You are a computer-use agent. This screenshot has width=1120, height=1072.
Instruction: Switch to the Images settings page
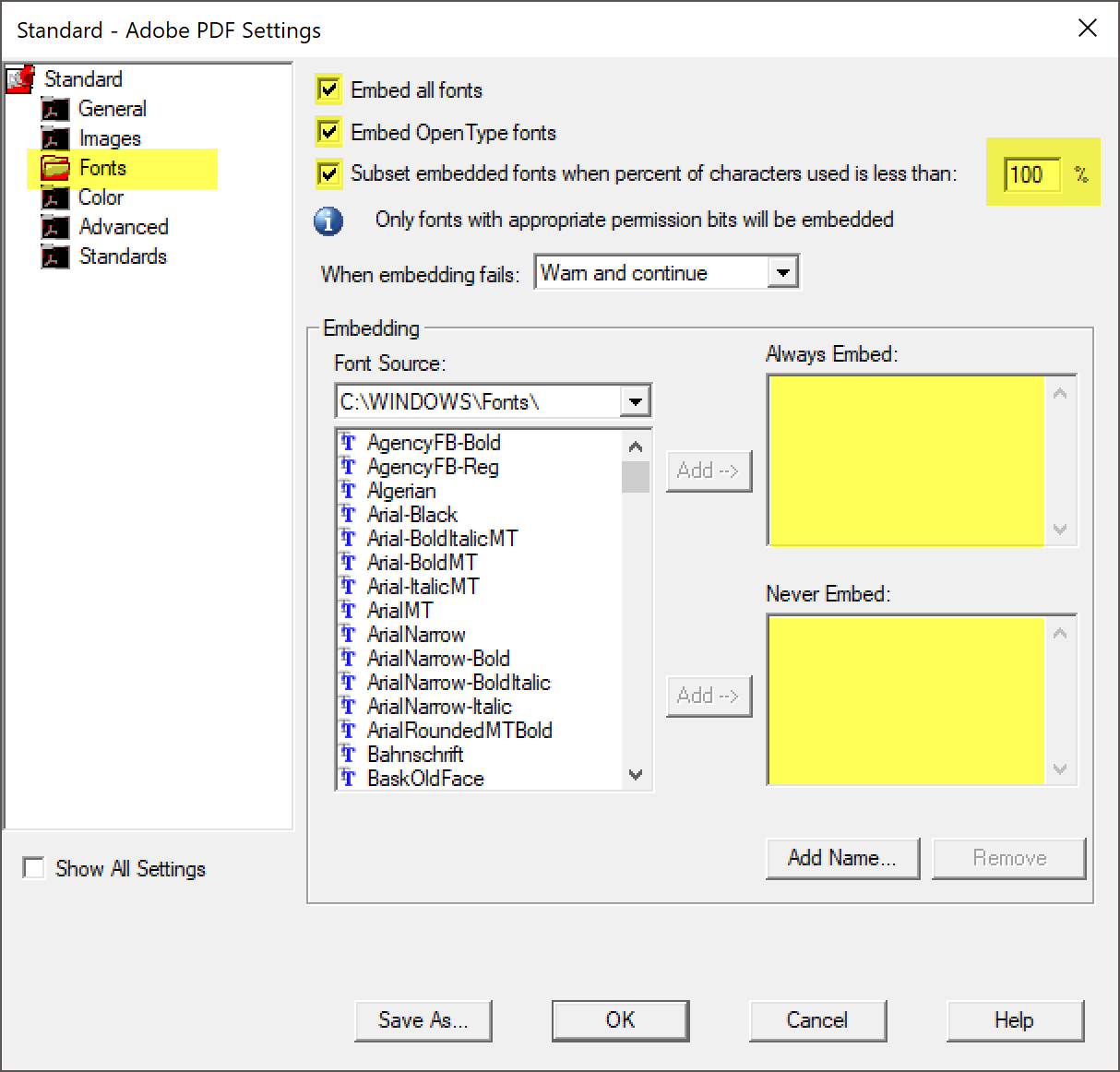pyautogui.click(x=111, y=138)
